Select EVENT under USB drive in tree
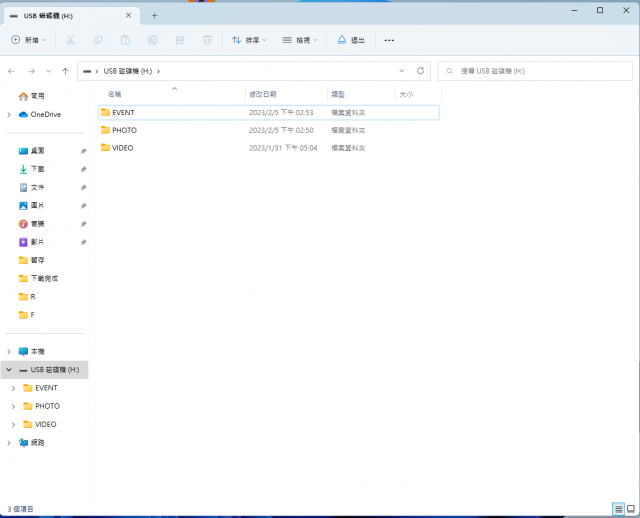 (40, 388)
